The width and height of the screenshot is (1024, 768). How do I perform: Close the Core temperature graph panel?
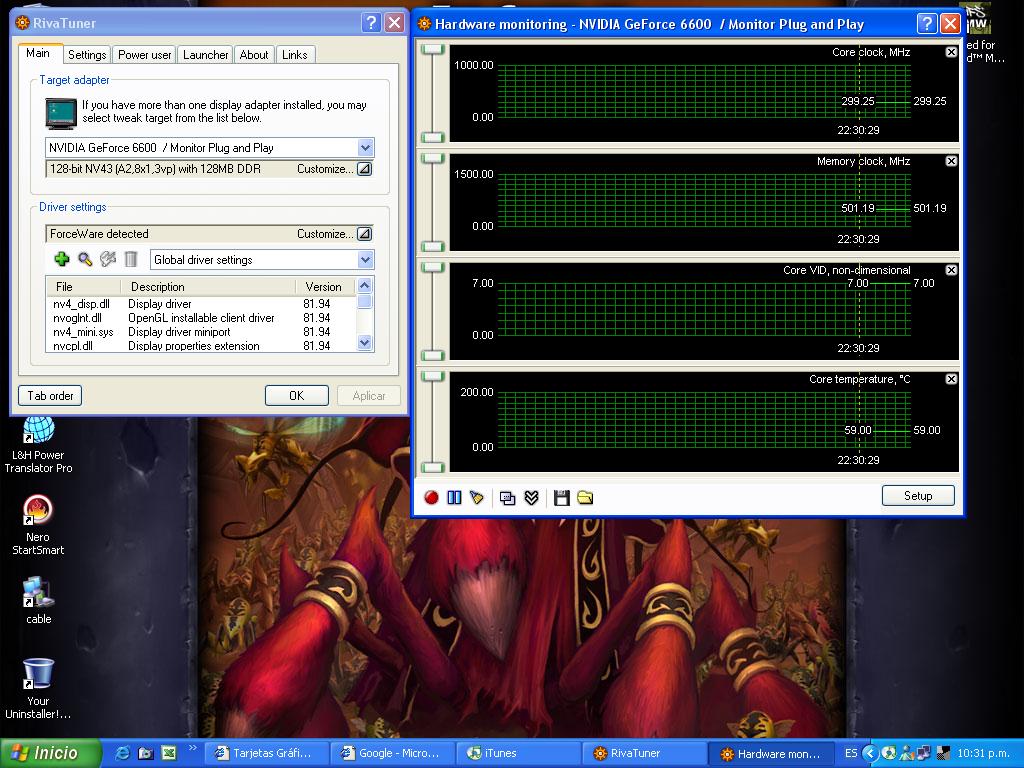(x=951, y=379)
